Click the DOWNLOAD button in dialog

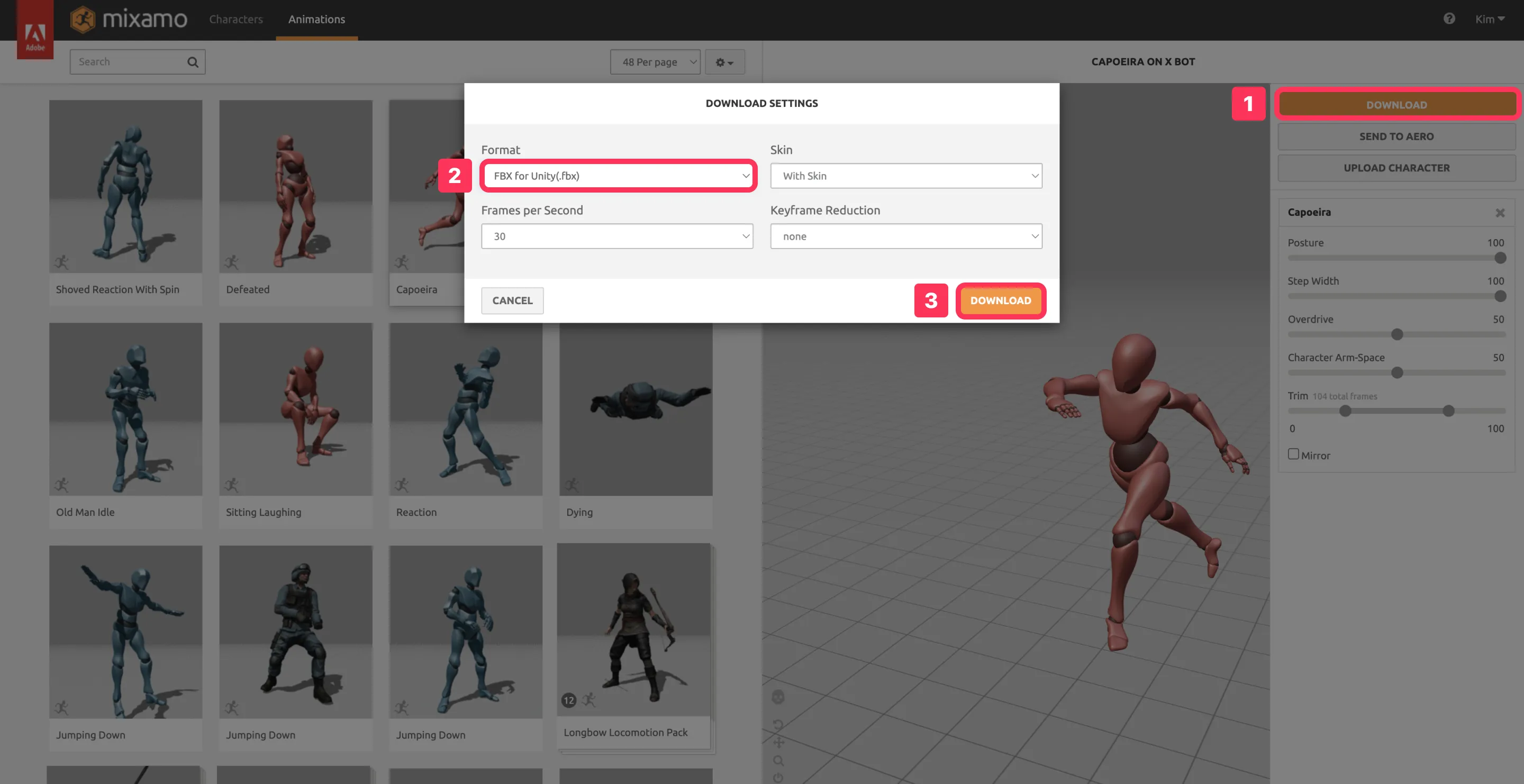coord(1000,300)
